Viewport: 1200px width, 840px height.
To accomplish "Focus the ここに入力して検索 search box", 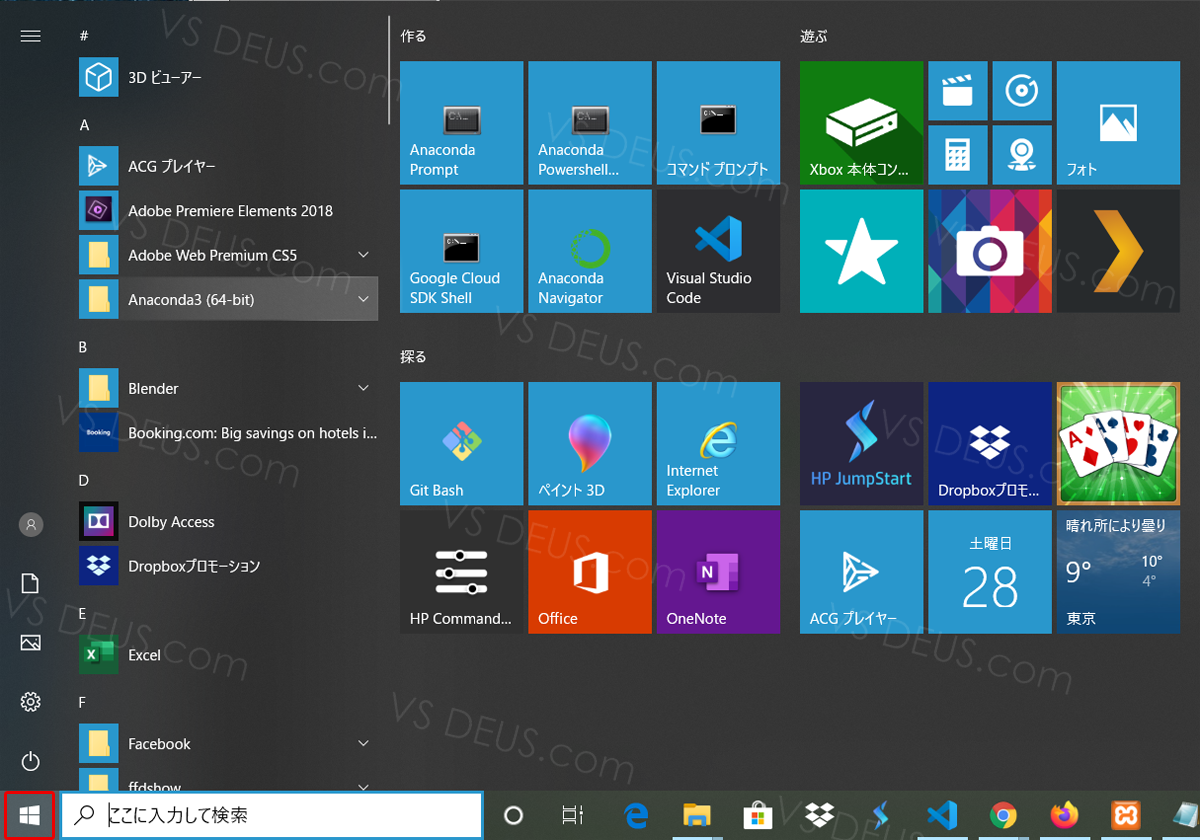I will [272, 816].
